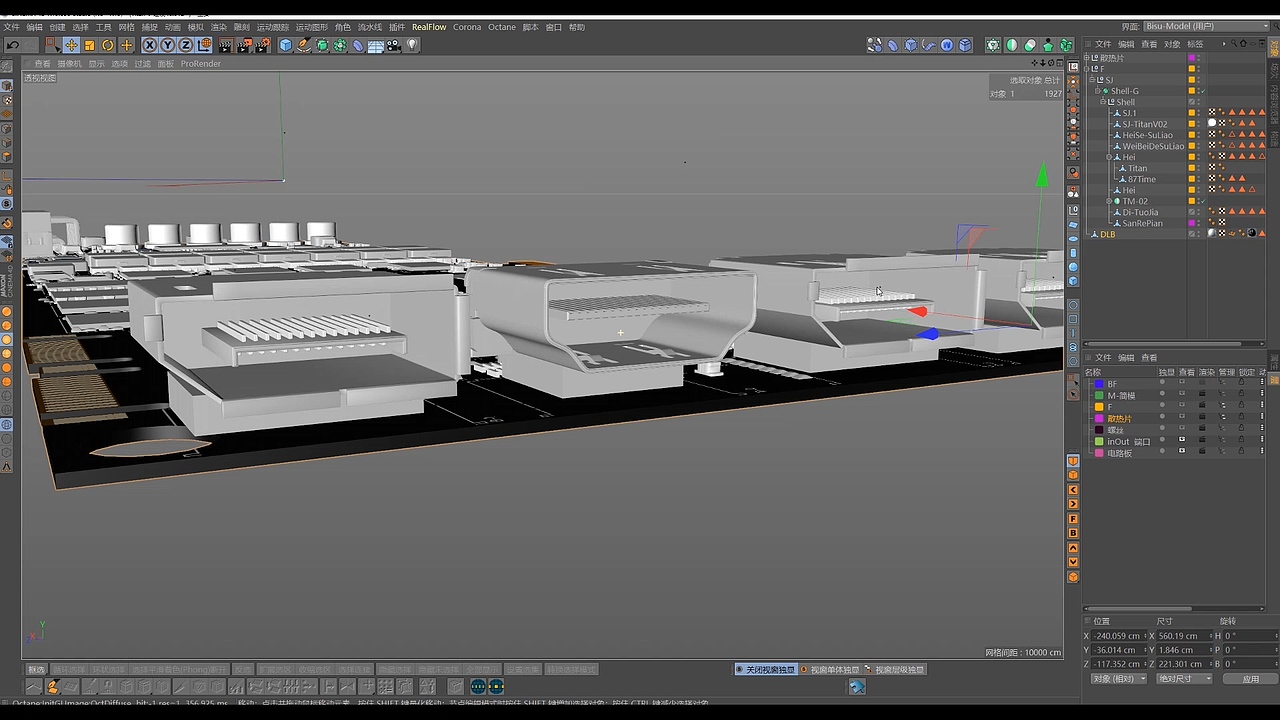This screenshot has height=720, width=1280.
Task: Open the ProRender viewport menu
Action: click(201, 64)
